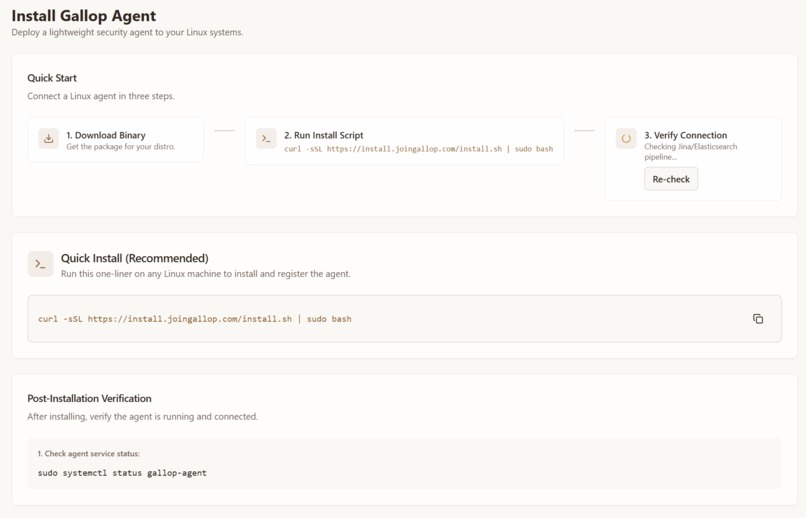The image size is (806, 518).
Task: Click the Post-Installation Verification heading
Action: click(x=89, y=398)
